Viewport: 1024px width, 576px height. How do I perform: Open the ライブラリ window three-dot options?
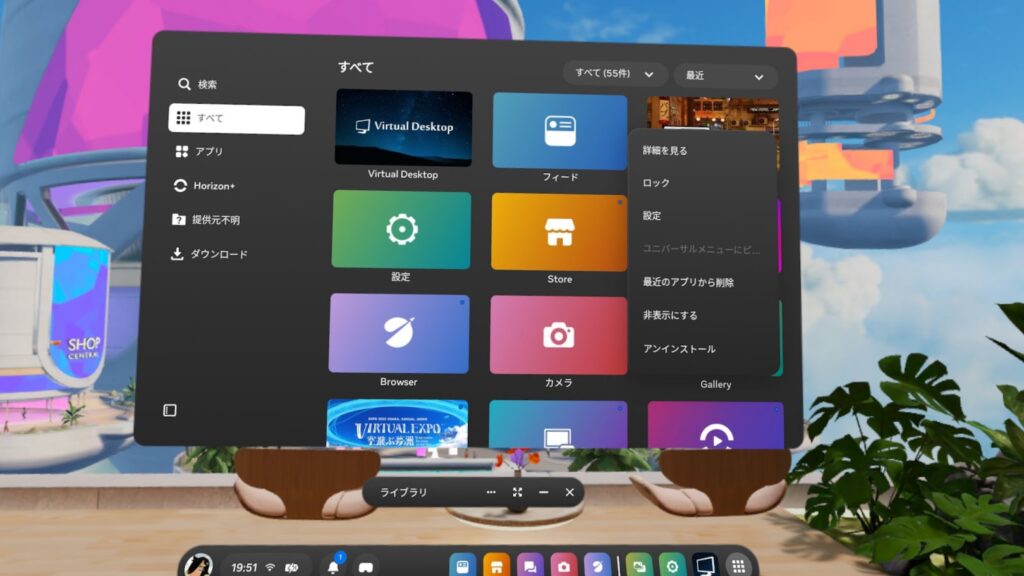click(x=491, y=492)
